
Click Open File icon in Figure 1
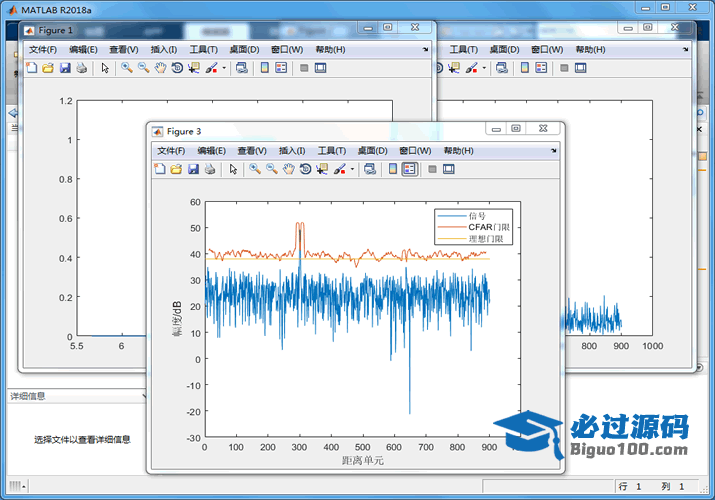coord(48,68)
